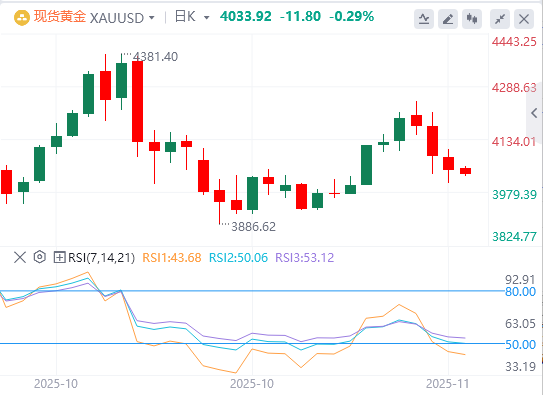This screenshot has height=395, width=543.
Task: Close the chart with X button
Action: coord(524,19)
